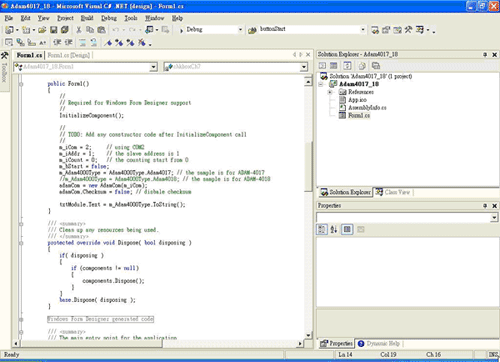Open the New Project dropdown arrow
Screen dimensions: 500x362
17,30
